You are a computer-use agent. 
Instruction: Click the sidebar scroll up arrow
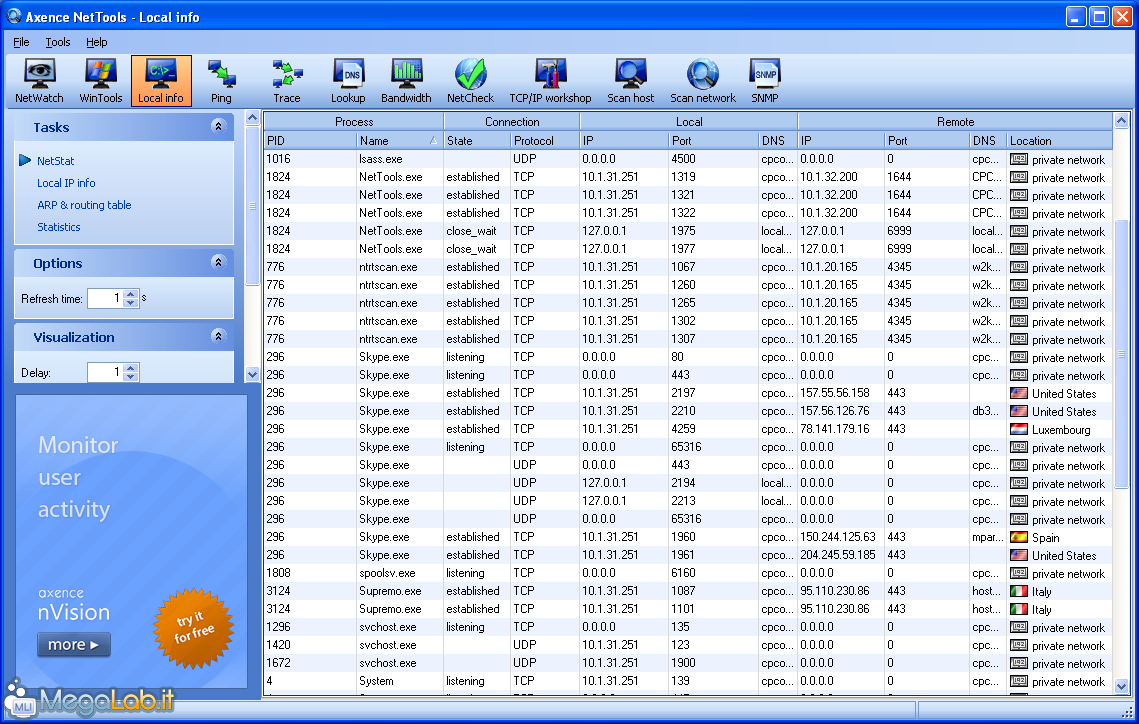pos(252,117)
